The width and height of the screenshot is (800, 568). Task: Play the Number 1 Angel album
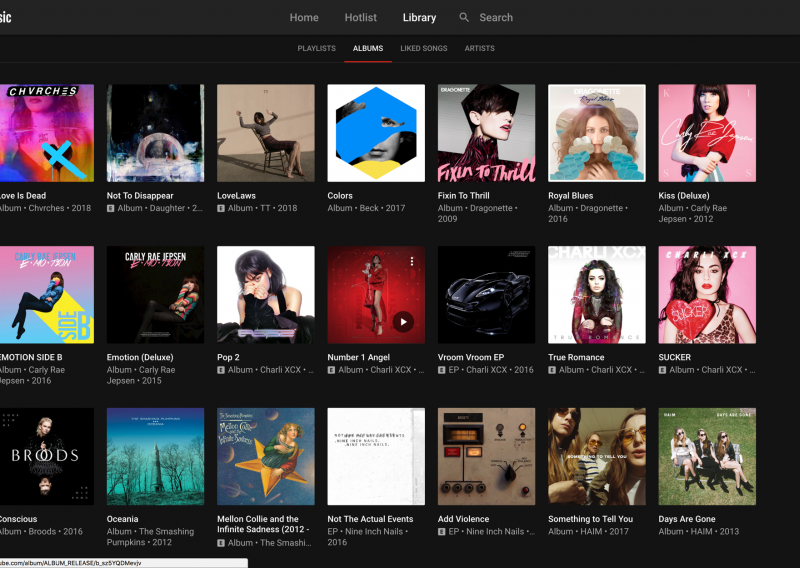[403, 322]
